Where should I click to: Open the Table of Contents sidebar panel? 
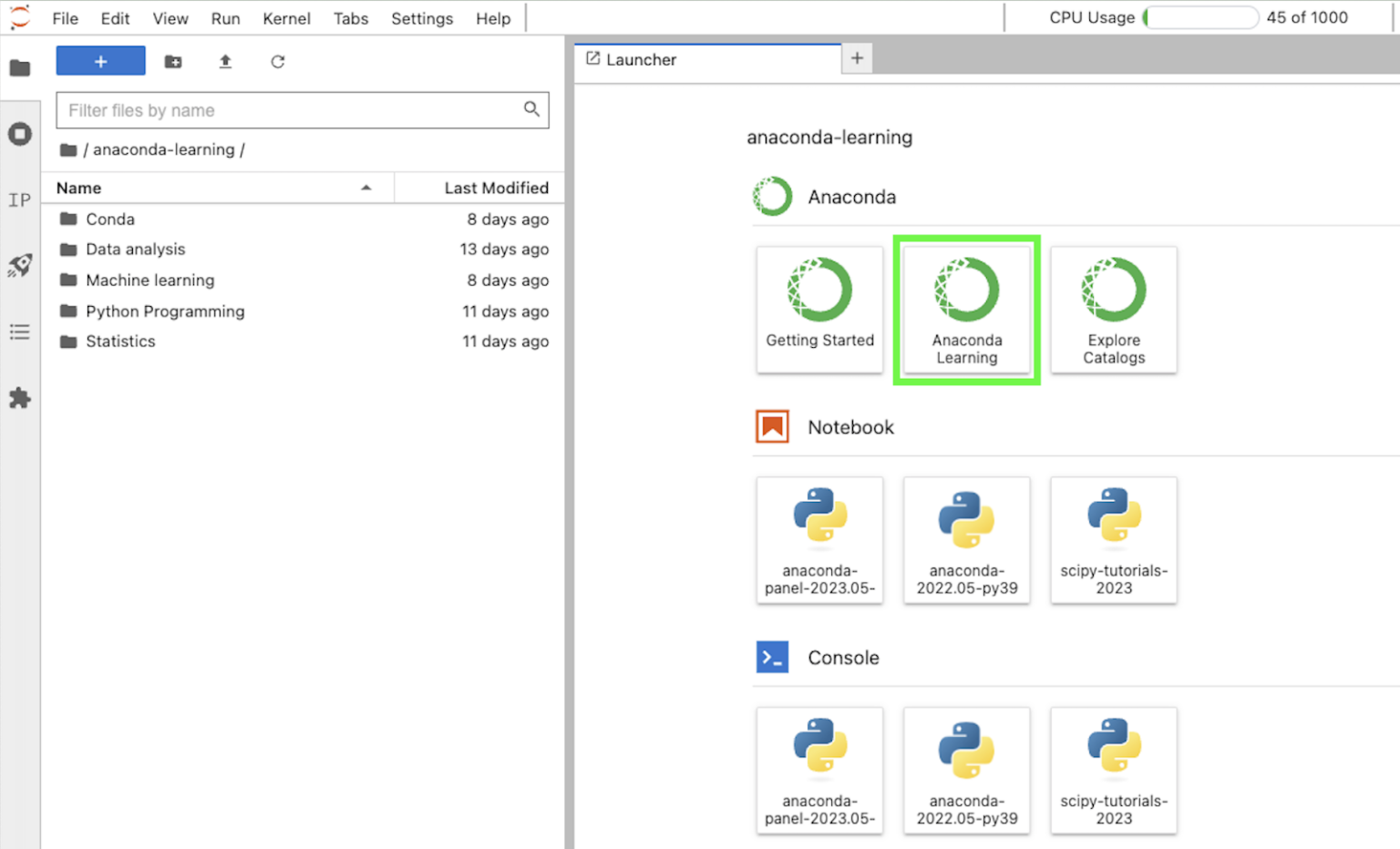(x=19, y=332)
